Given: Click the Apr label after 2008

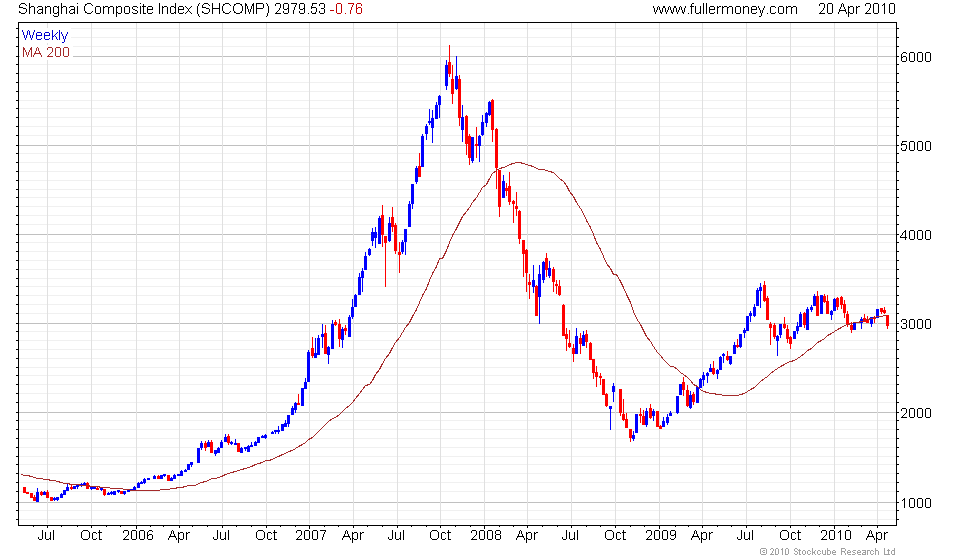Looking at the screenshot, I should click(527, 536).
